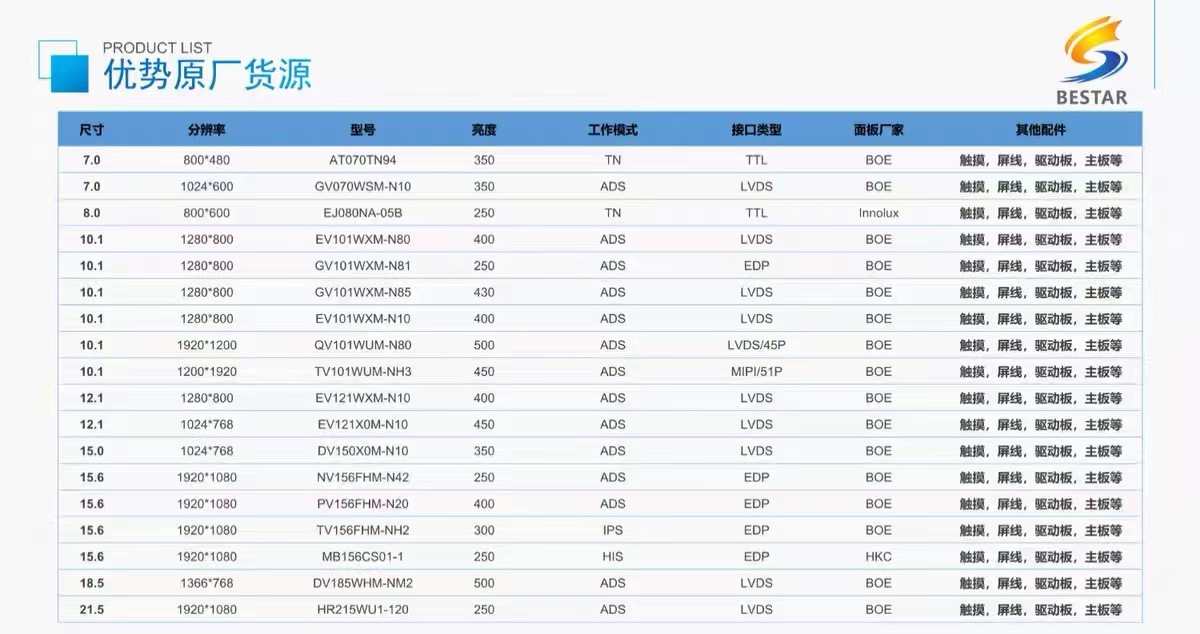1200x634 pixels.
Task: Click the BESTAR logo
Action: pyautogui.click(x=1092, y=61)
